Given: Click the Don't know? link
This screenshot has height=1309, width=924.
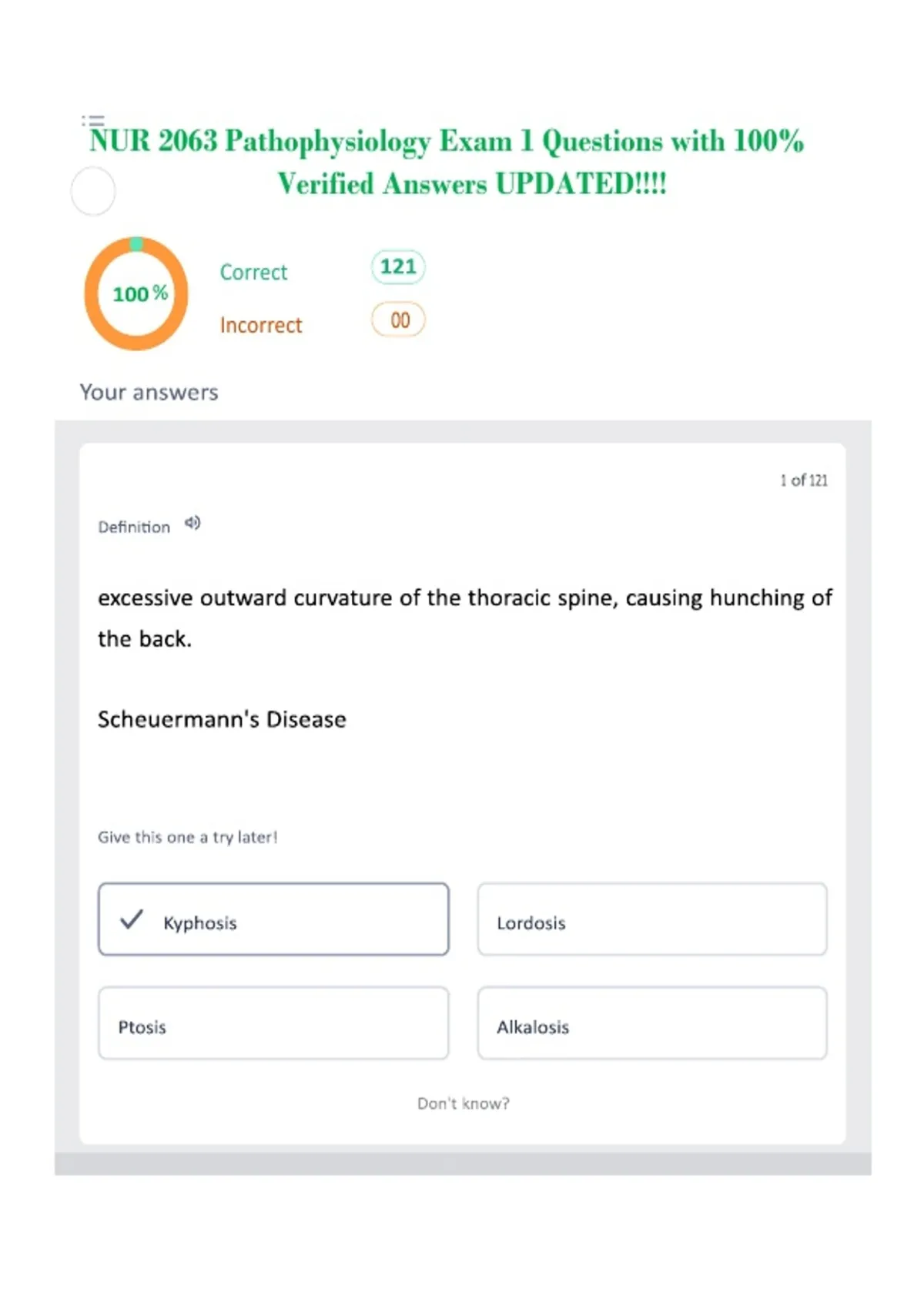Looking at the screenshot, I should tap(464, 1103).
